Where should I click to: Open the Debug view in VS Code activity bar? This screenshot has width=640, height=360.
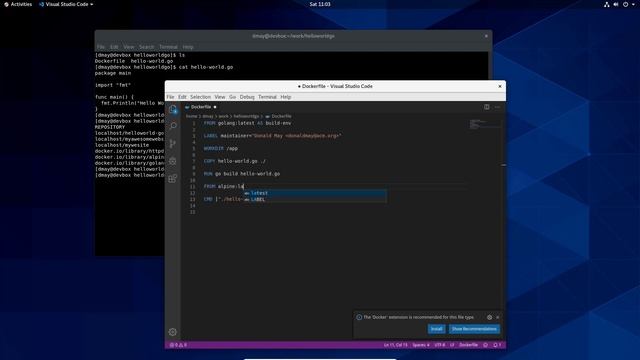[173, 161]
